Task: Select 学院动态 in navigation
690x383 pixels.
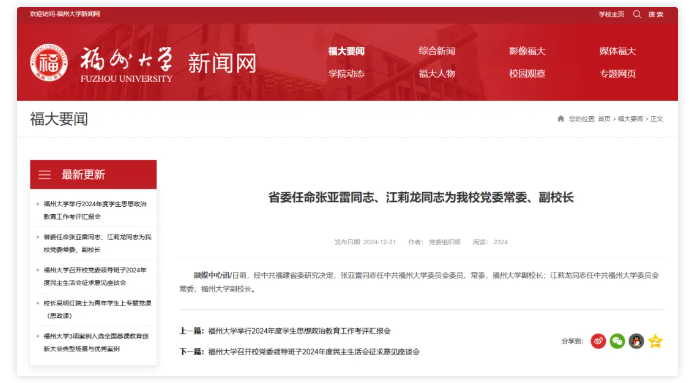Action: 346,74
